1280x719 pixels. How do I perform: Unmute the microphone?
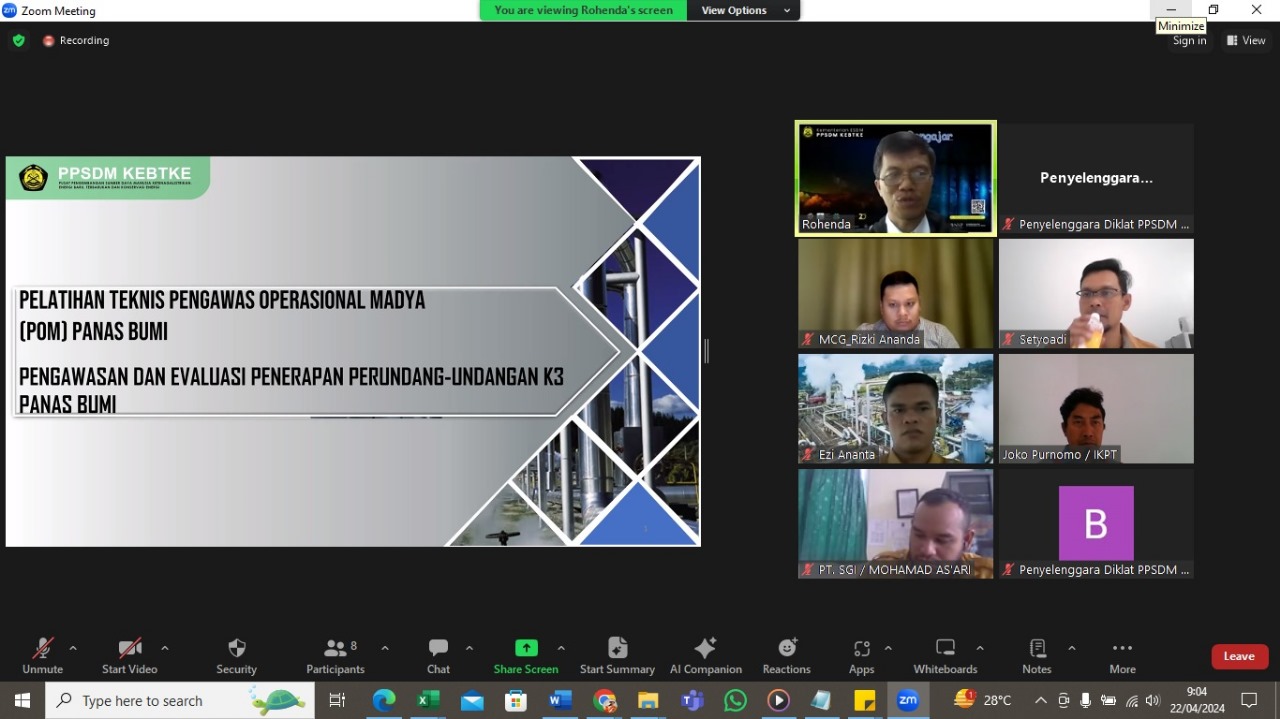coord(43,655)
